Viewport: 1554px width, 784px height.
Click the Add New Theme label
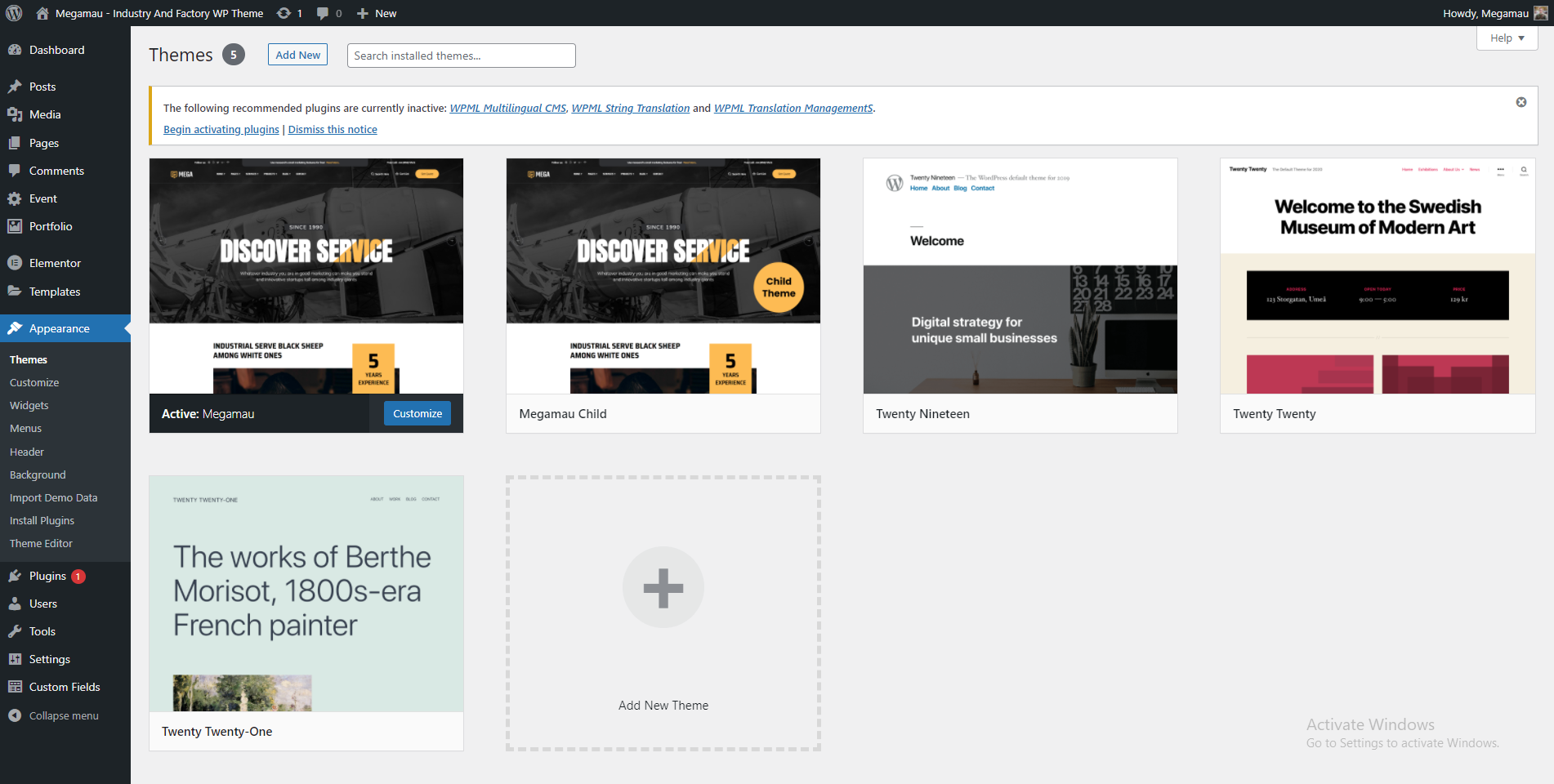click(x=663, y=706)
